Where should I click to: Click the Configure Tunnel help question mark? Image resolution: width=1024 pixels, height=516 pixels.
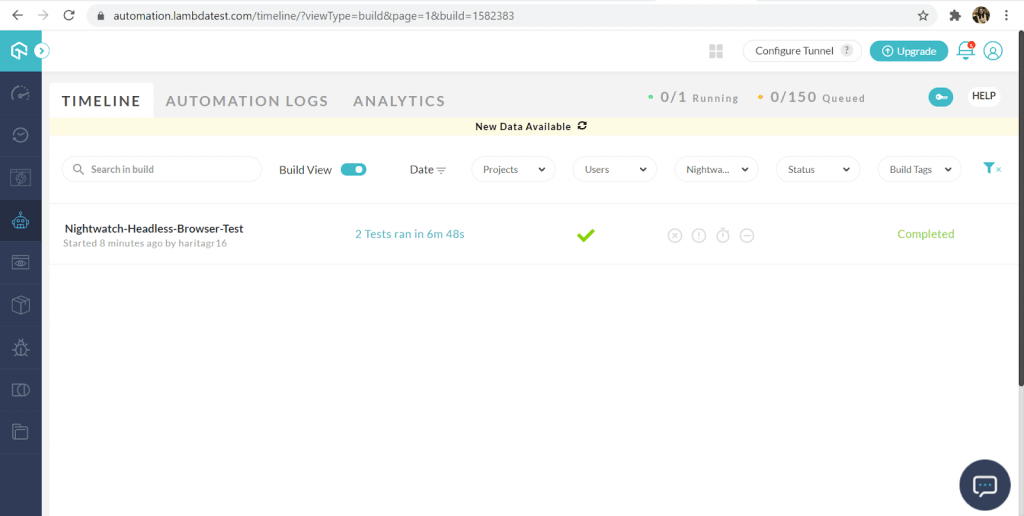(x=846, y=50)
